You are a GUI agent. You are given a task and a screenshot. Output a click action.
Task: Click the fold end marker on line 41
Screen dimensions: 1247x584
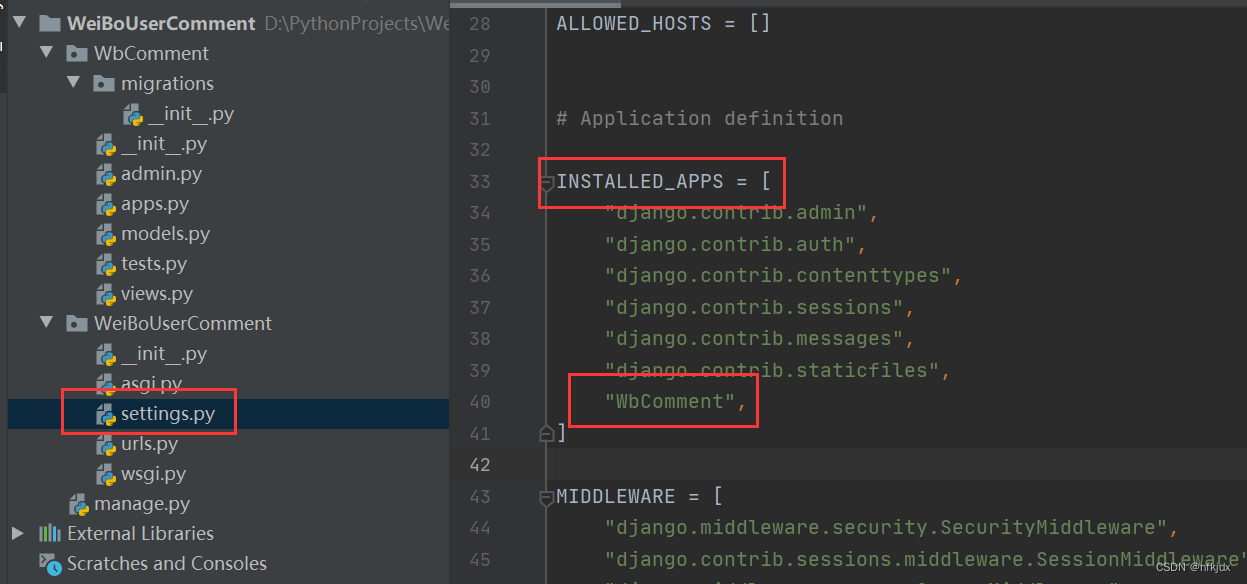pos(546,433)
